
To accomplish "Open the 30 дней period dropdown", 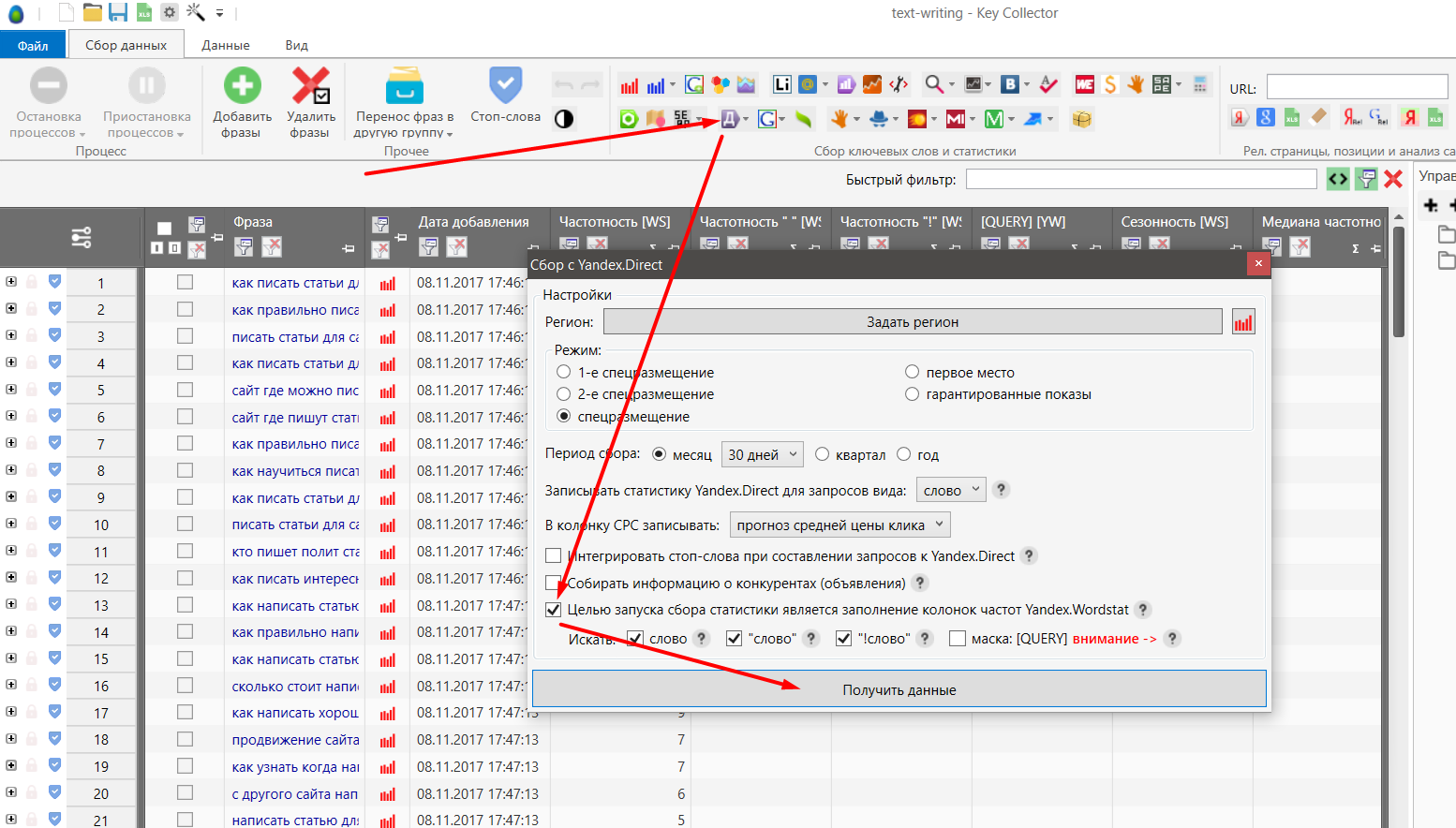I will tap(762, 454).
